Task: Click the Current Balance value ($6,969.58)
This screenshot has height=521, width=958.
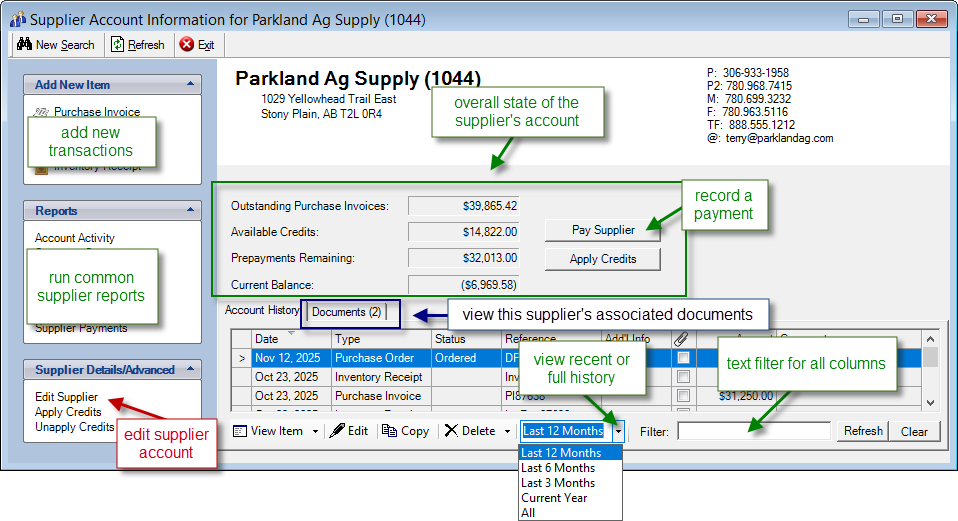Action: tap(463, 285)
